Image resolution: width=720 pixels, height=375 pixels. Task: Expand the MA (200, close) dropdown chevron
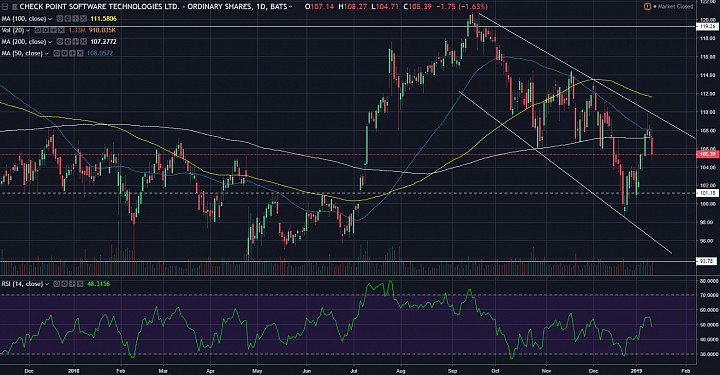(x=50, y=42)
